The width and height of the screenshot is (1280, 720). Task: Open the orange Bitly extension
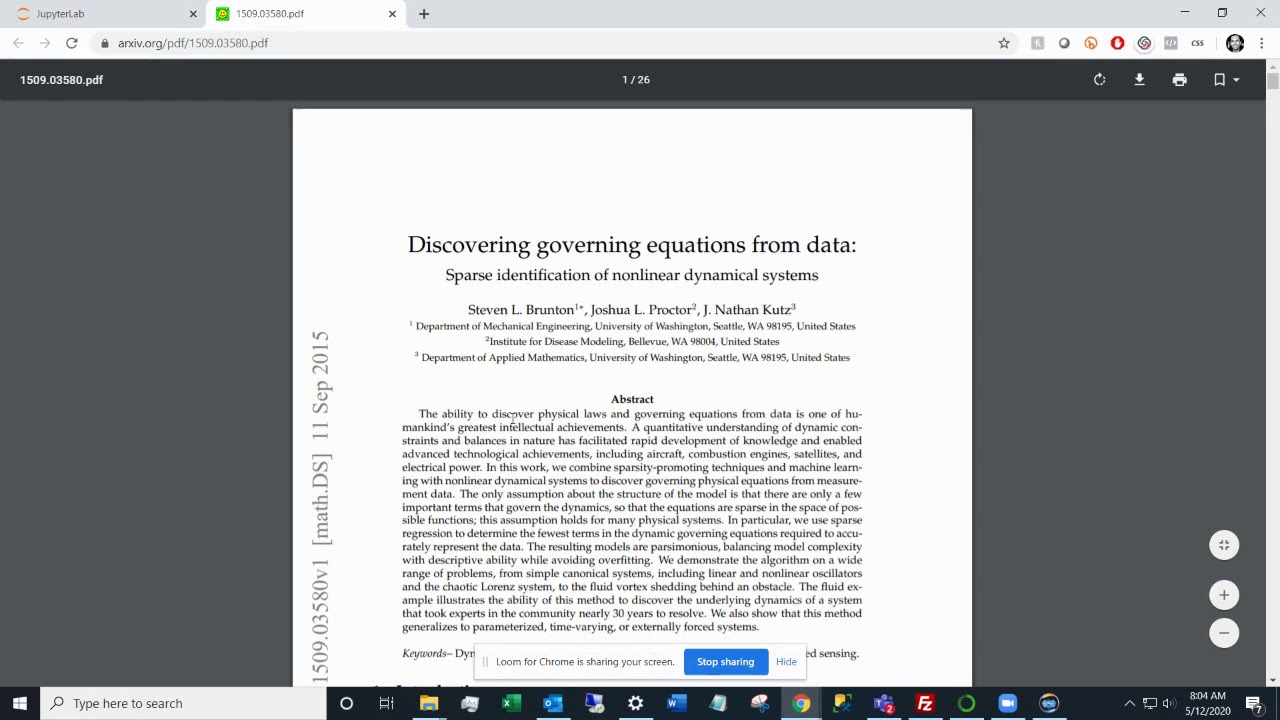pyautogui.click(x=1091, y=43)
